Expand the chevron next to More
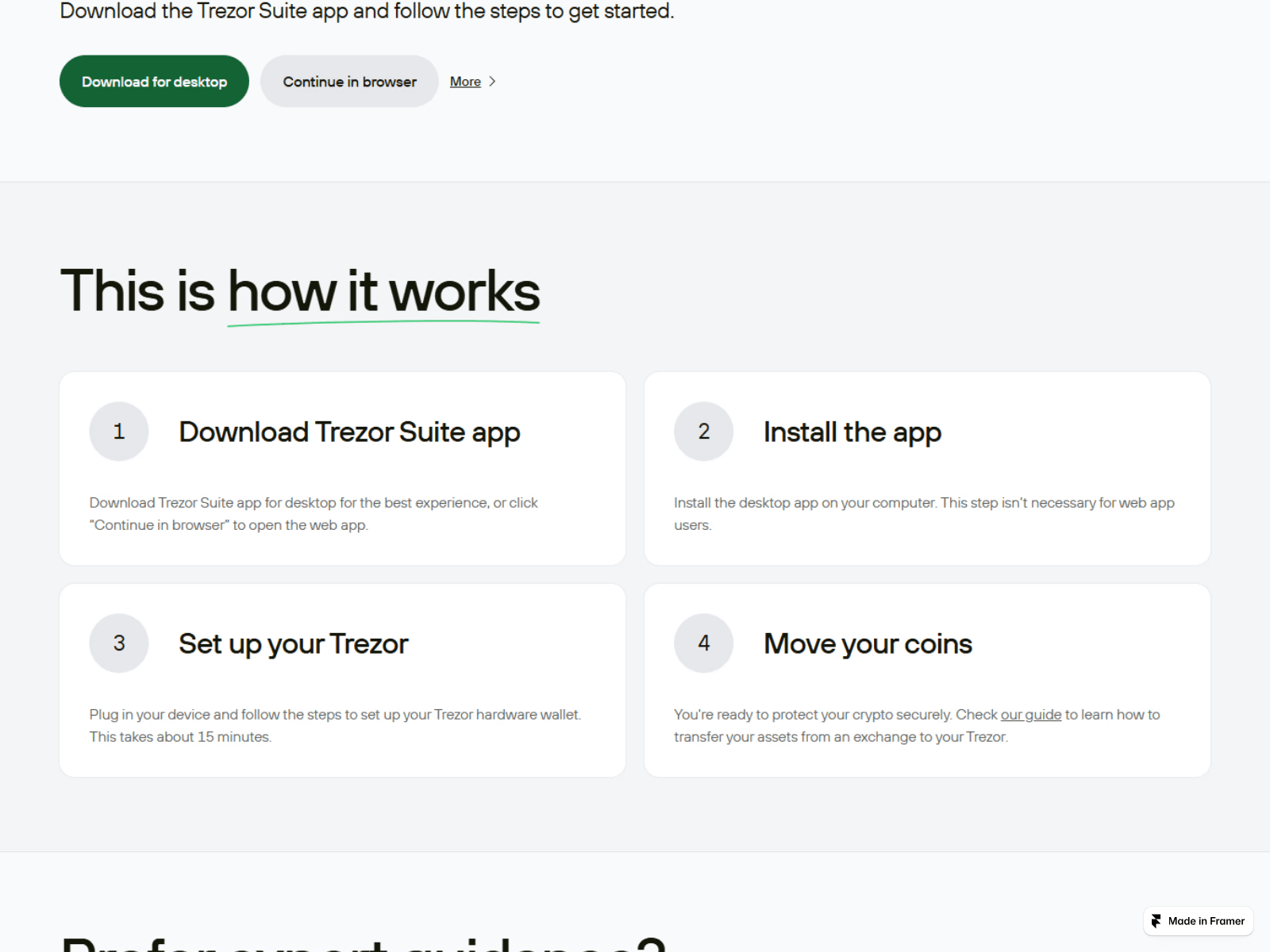Image resolution: width=1270 pixels, height=952 pixels. (492, 82)
